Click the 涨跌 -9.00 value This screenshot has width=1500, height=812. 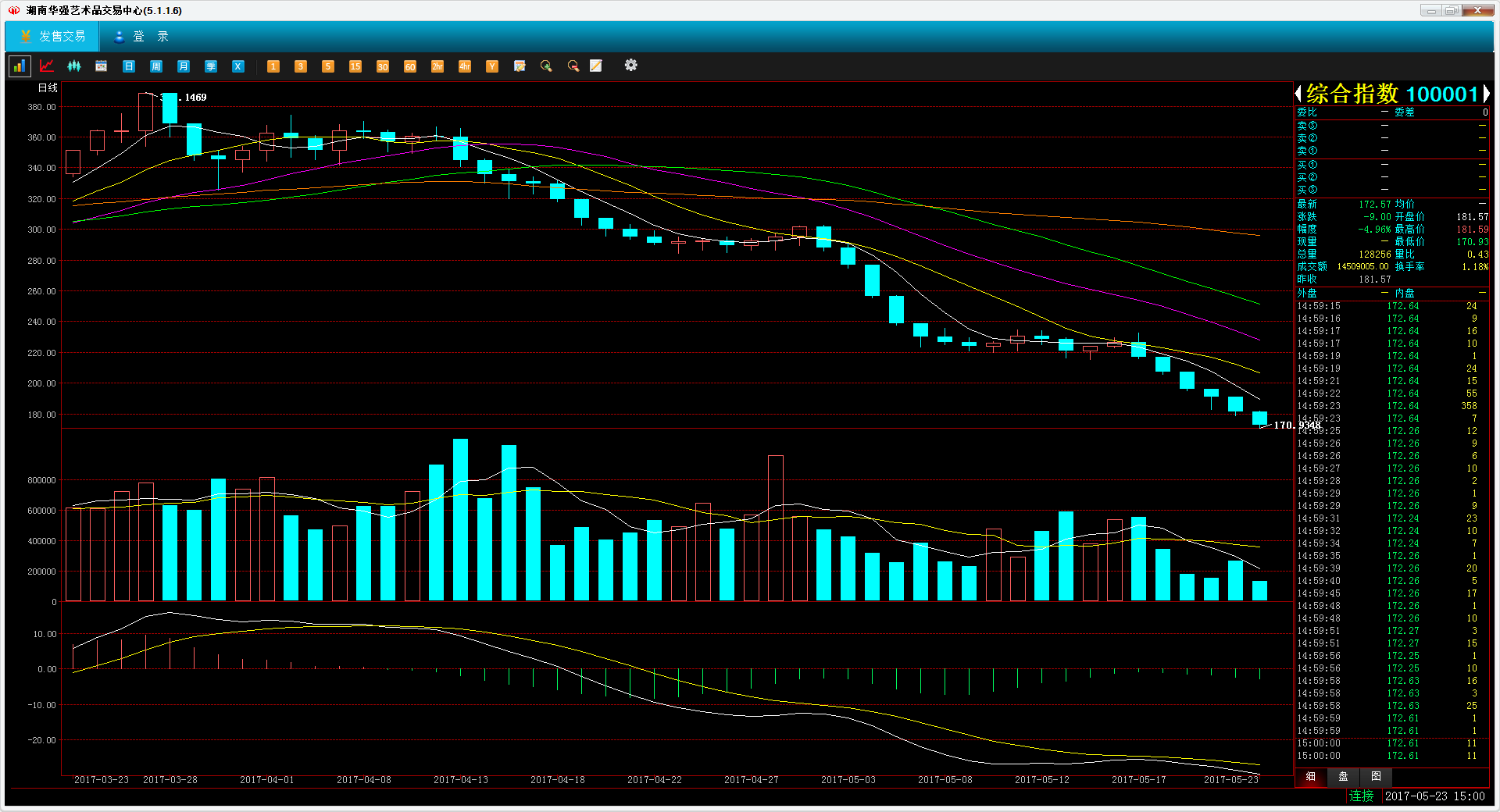1377,217
